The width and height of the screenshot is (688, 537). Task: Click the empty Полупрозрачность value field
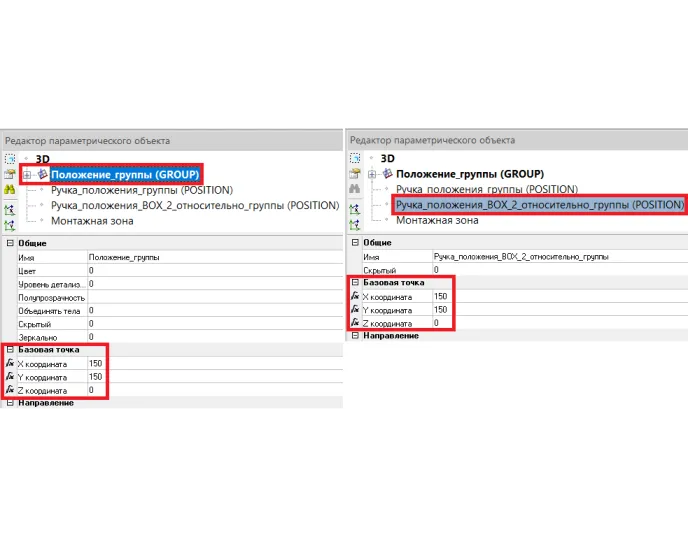pos(215,297)
